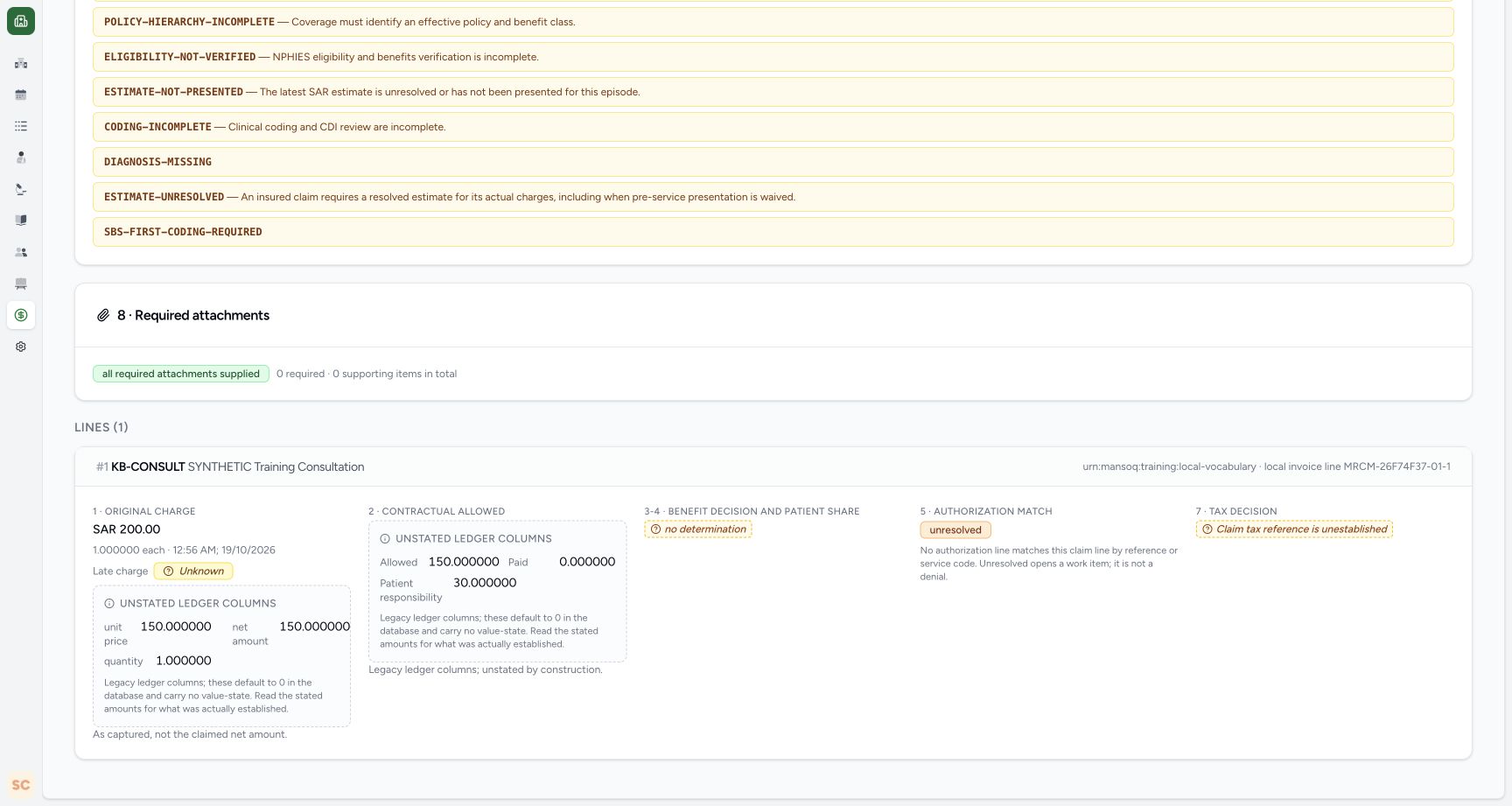
Task: Click the Patient responsibility value 30.000000
Action: pos(485,583)
